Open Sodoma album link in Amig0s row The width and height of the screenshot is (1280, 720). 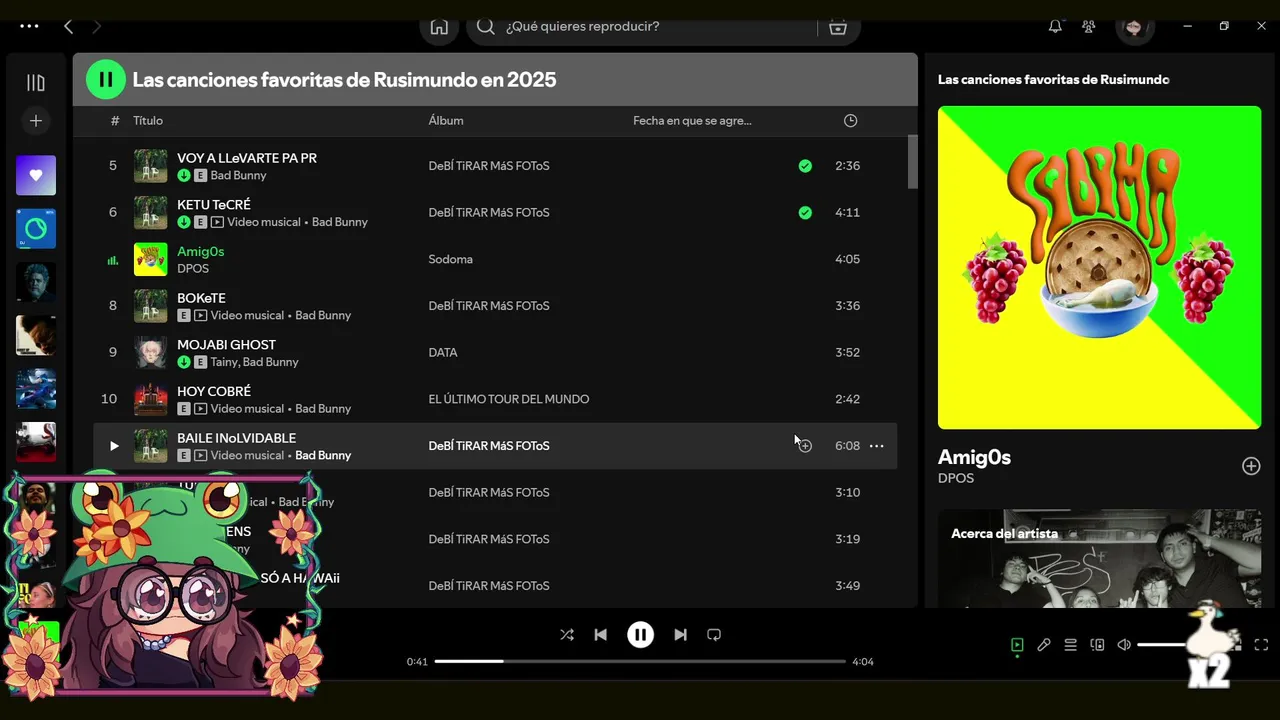click(x=450, y=259)
